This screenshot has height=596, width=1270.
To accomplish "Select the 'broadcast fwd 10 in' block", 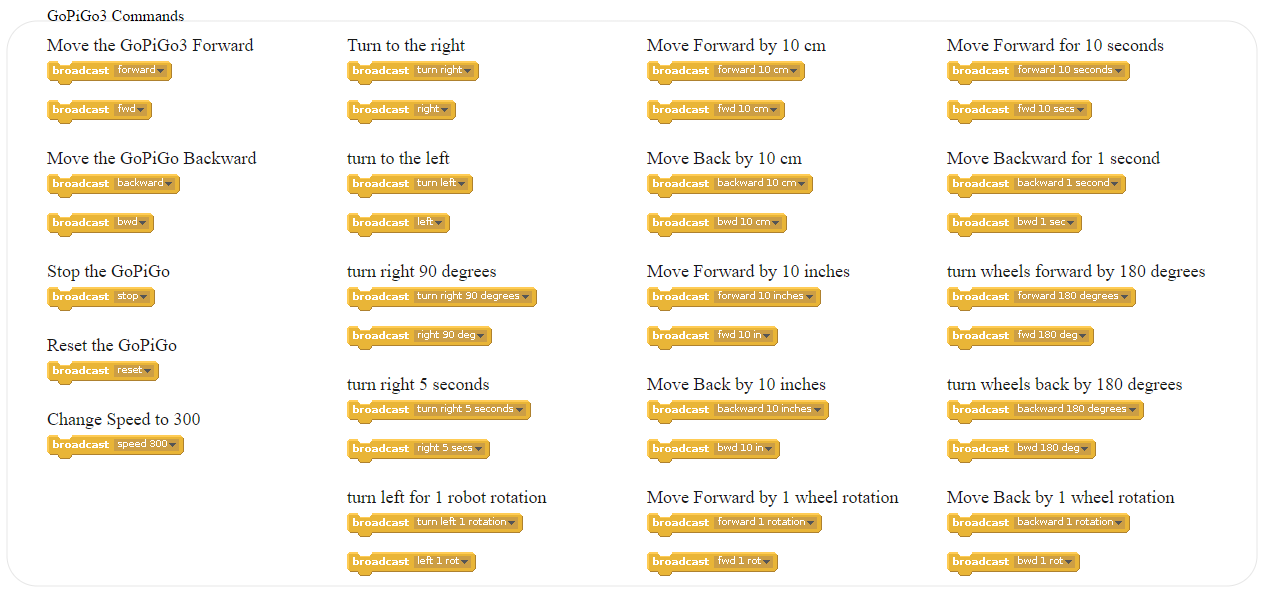I will coord(713,336).
